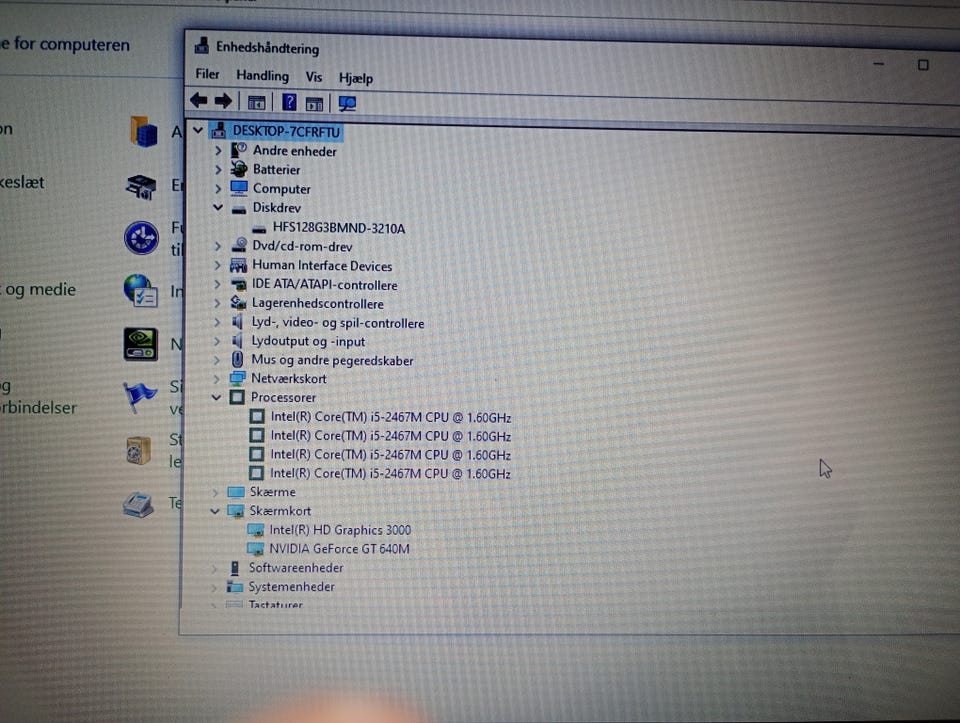Open the Hjælp menu
The width and height of the screenshot is (960, 723).
coord(356,78)
